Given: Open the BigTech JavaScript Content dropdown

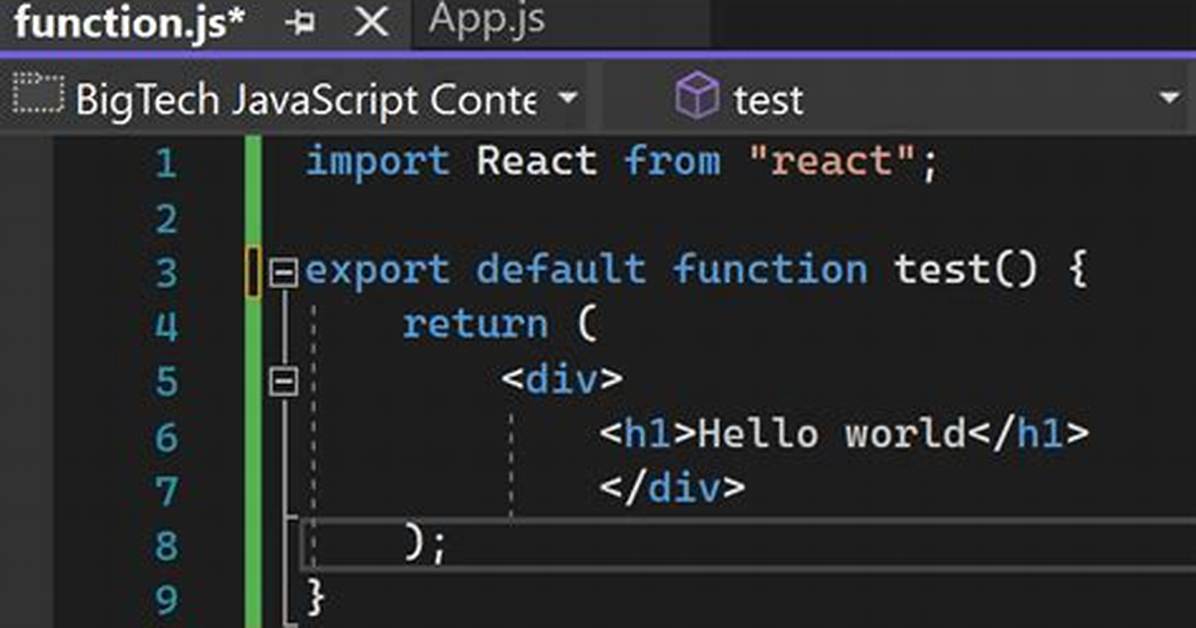Looking at the screenshot, I should coord(567,98).
